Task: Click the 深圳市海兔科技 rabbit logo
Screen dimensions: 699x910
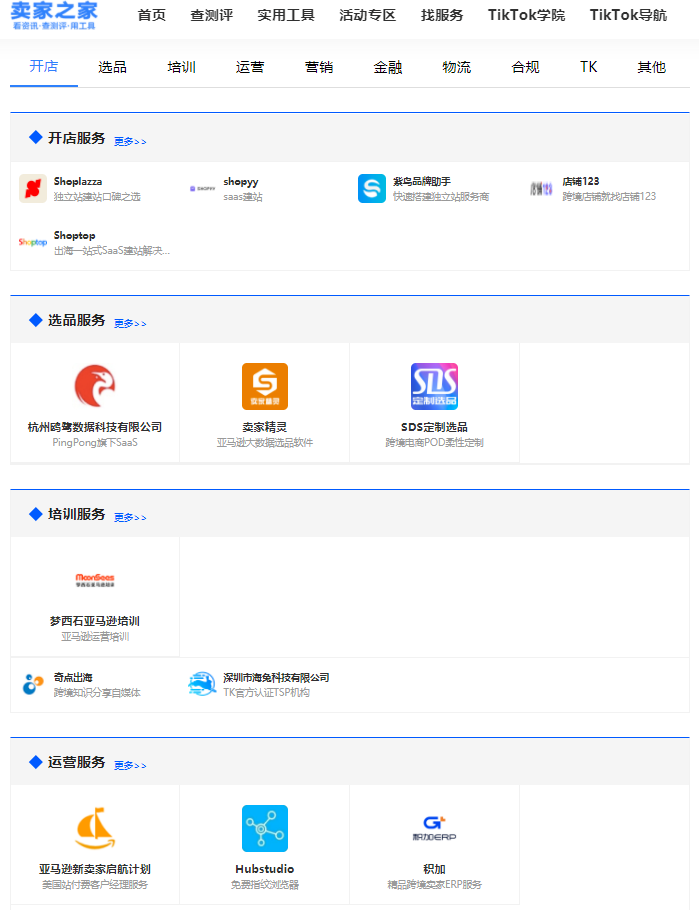Action: pos(202,684)
